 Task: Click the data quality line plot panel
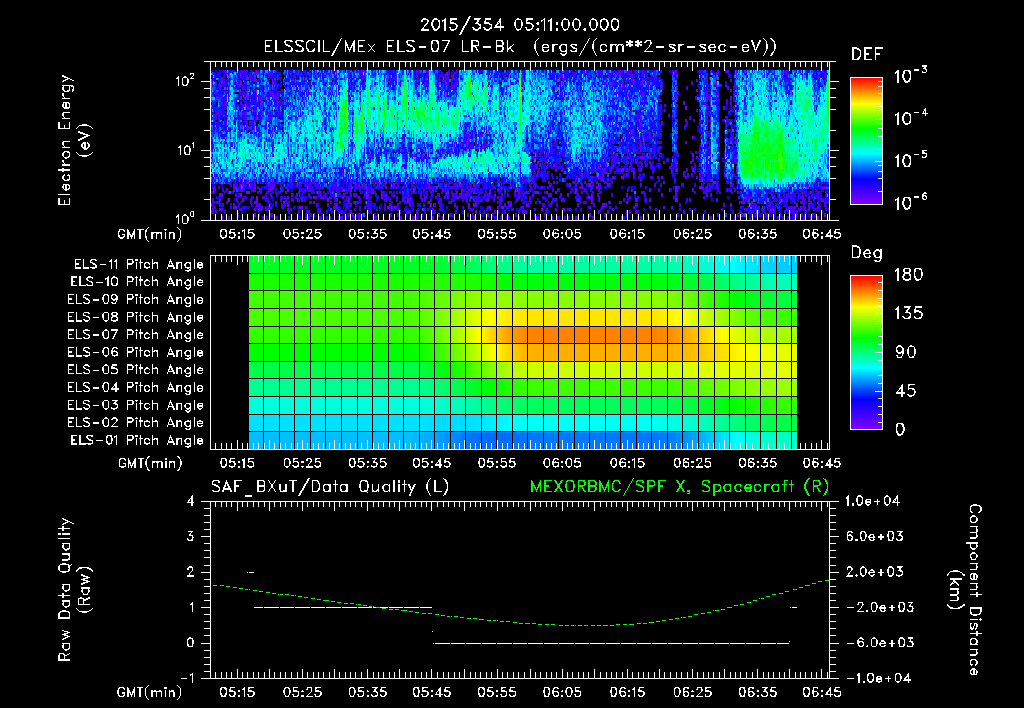click(520, 590)
